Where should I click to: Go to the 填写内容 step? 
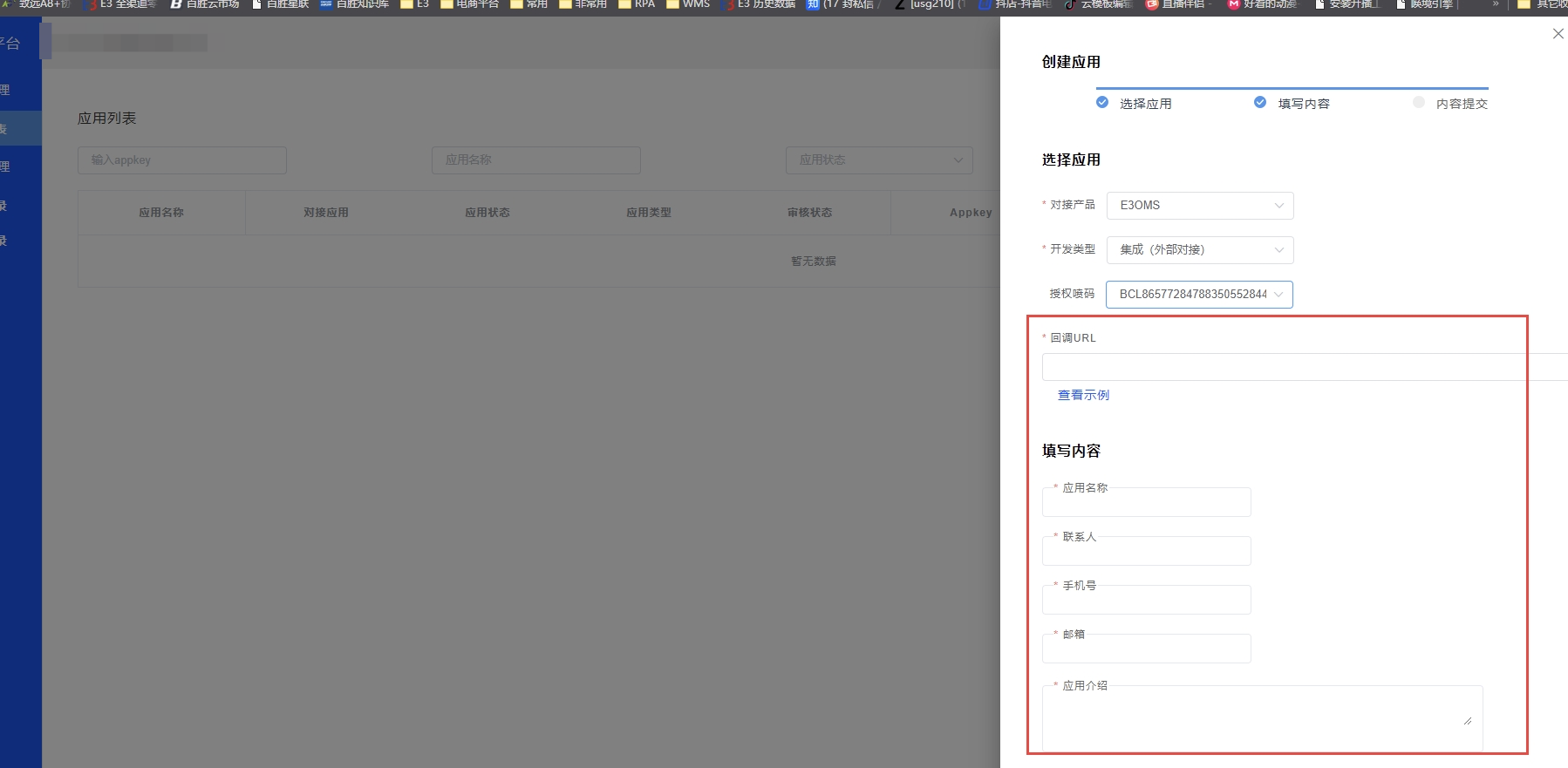(x=1292, y=103)
